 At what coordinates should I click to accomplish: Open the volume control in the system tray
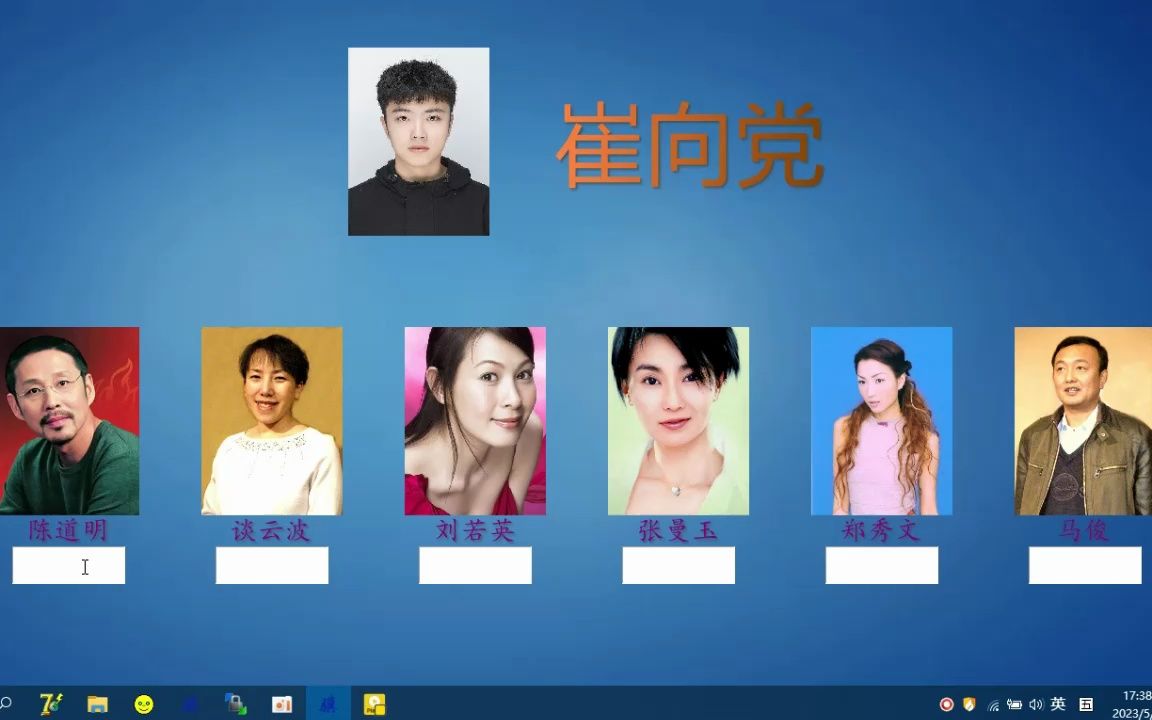click(x=1035, y=703)
